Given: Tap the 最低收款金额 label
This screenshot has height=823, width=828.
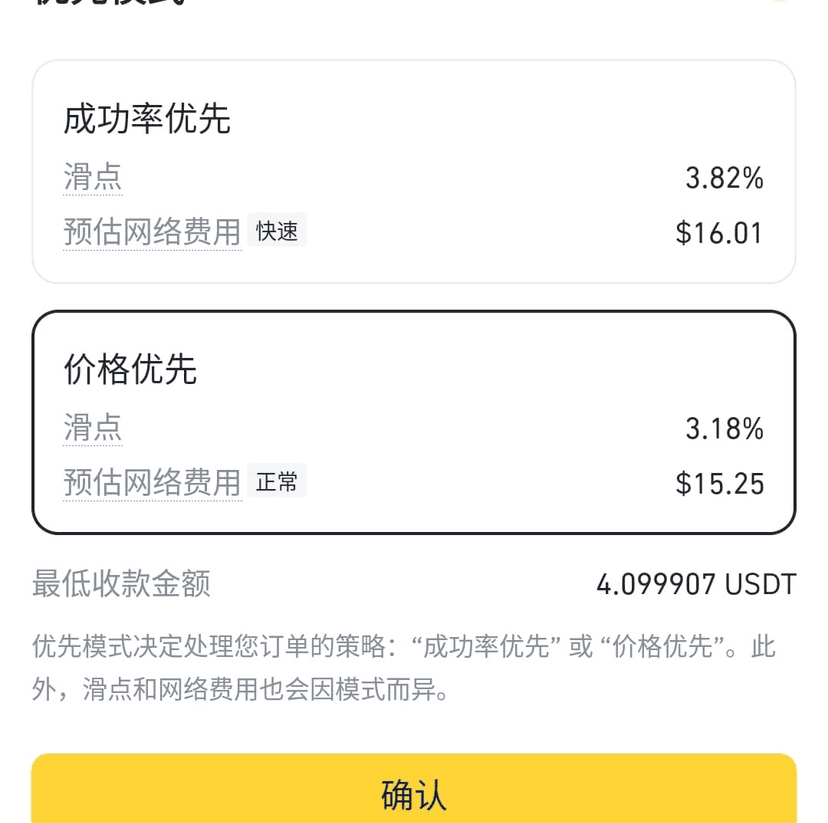Looking at the screenshot, I should tap(121, 583).
